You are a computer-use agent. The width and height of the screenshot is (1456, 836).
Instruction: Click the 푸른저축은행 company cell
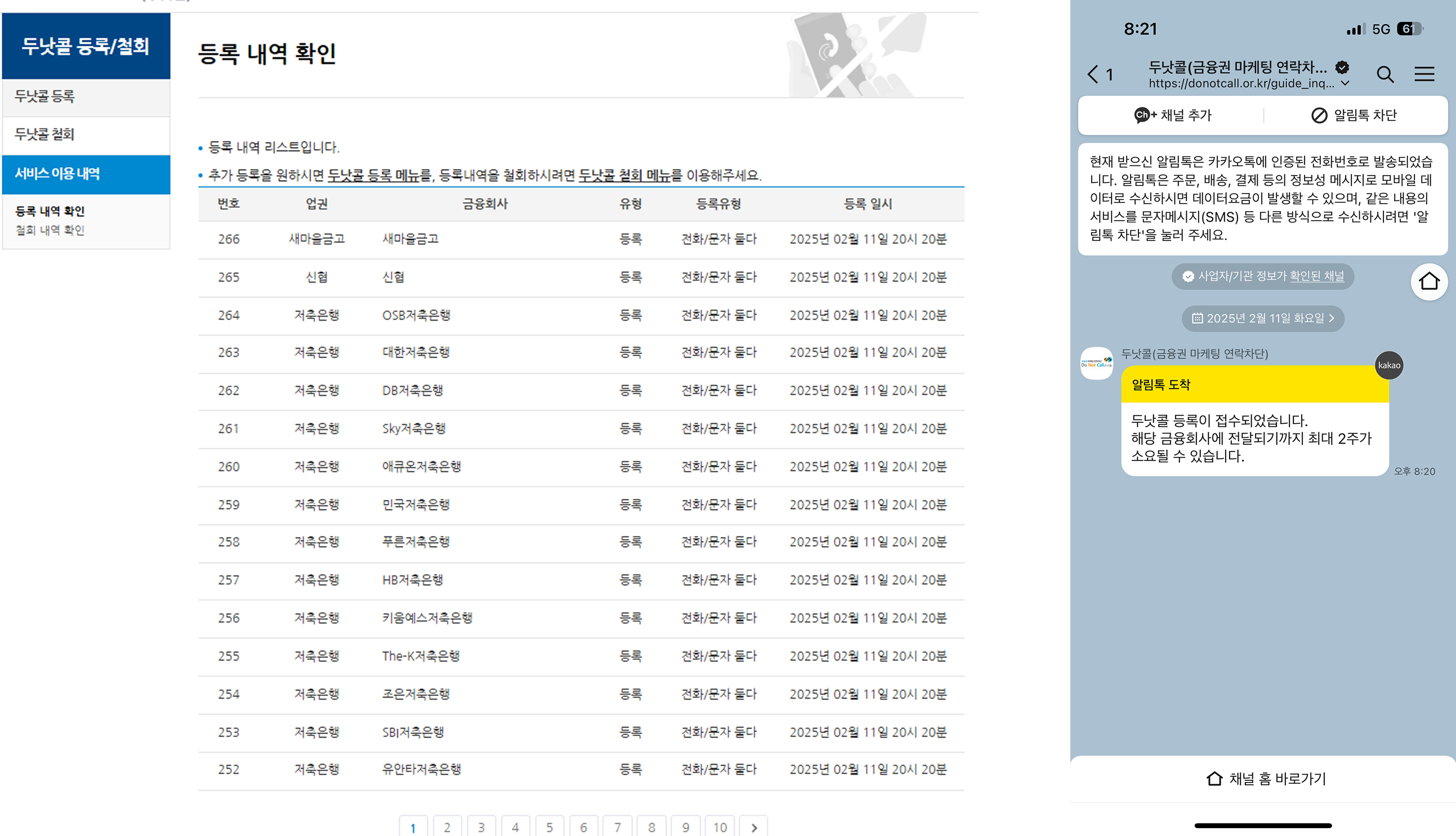tap(416, 542)
